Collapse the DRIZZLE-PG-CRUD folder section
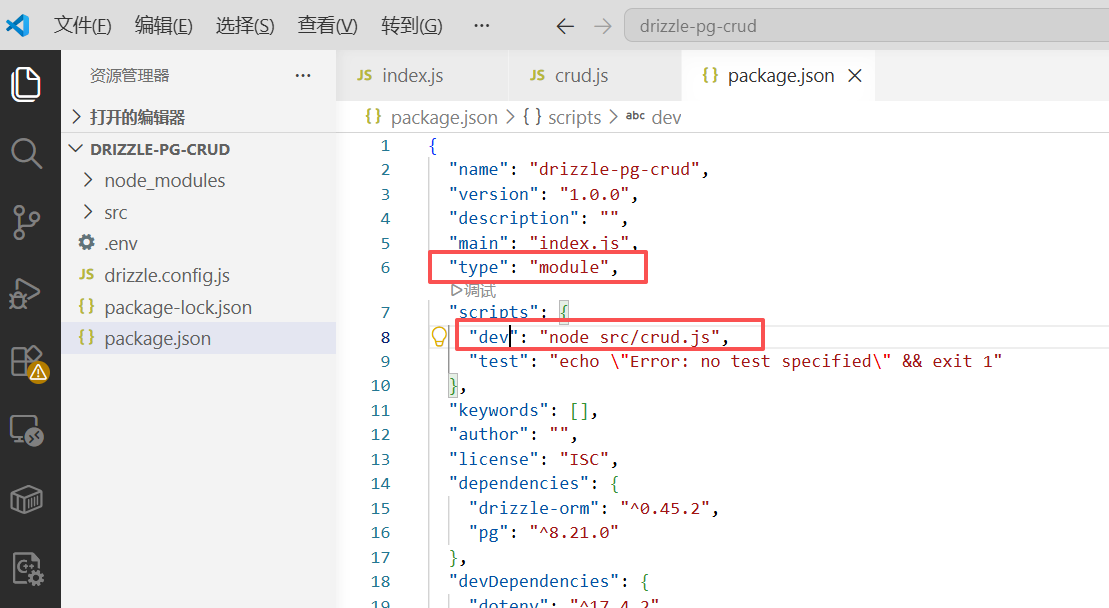 (x=198, y=149)
